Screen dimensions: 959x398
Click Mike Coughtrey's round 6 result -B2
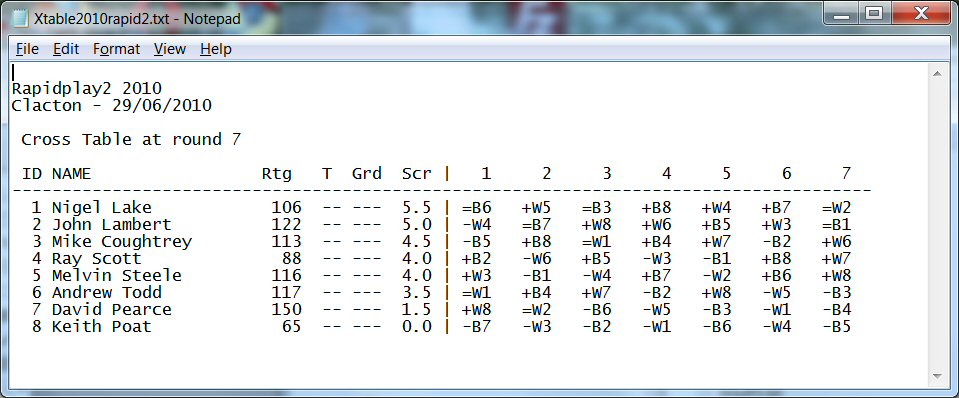coord(777,241)
